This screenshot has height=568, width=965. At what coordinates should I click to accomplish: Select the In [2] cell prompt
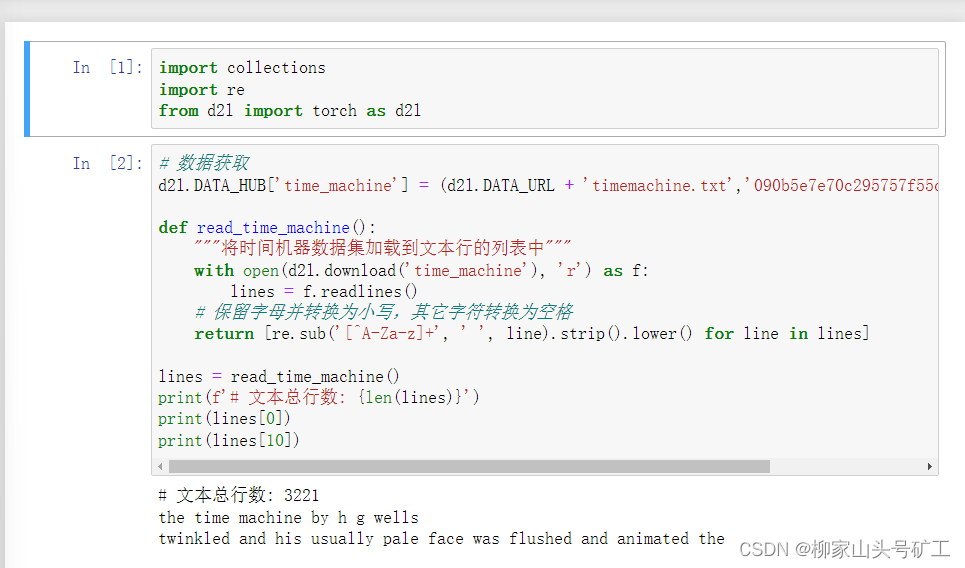[x=108, y=164]
